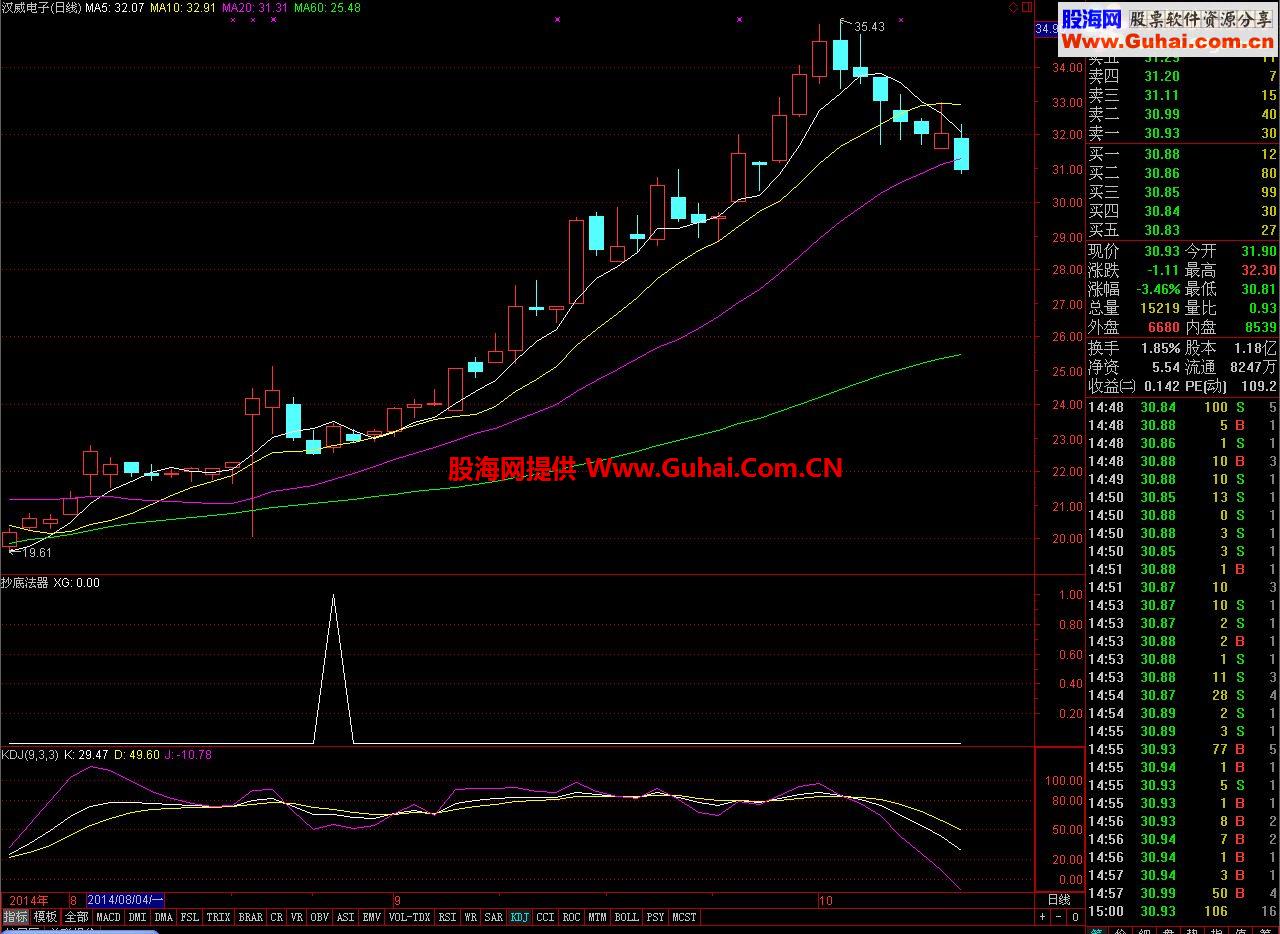Click the diamond icon at chart top-right

tap(1012, 7)
